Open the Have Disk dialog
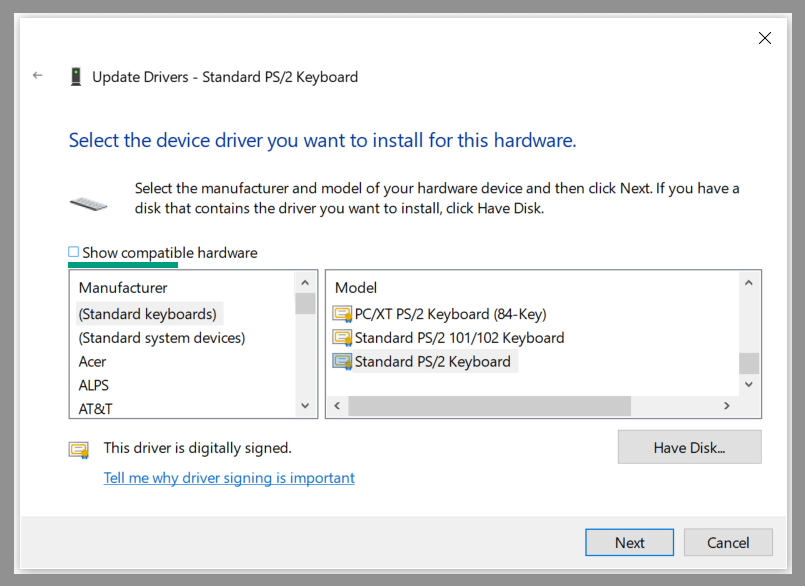The height and width of the screenshot is (586, 805). pos(689,447)
